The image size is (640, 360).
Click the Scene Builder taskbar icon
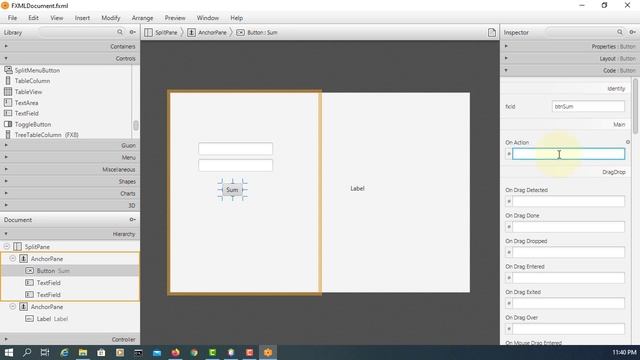(x=268, y=353)
